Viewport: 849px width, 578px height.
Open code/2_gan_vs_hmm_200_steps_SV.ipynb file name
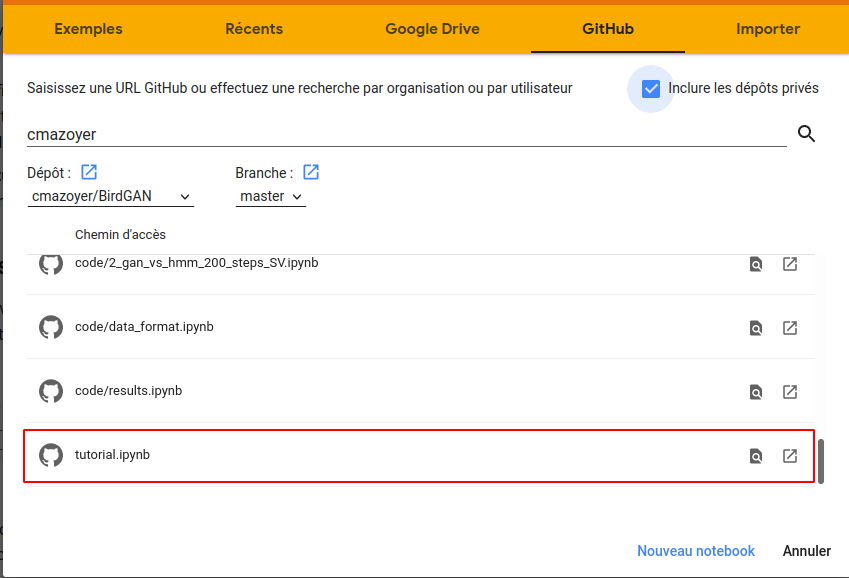coord(197,263)
